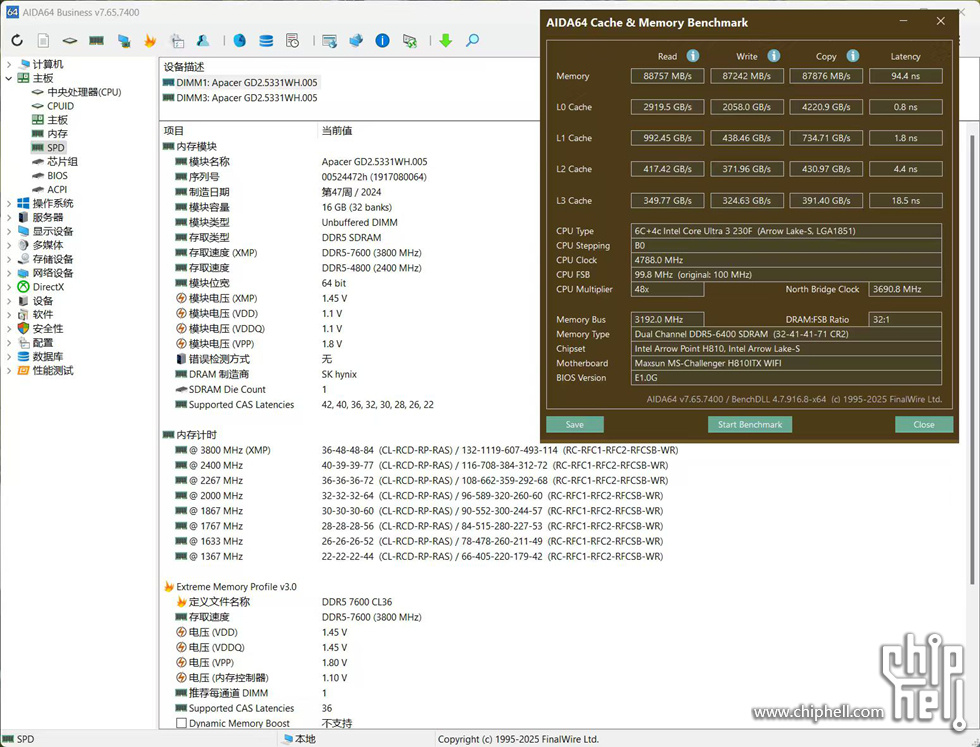Expand the 存储设备 tree node arrow
The image size is (980, 747).
pos(9,259)
